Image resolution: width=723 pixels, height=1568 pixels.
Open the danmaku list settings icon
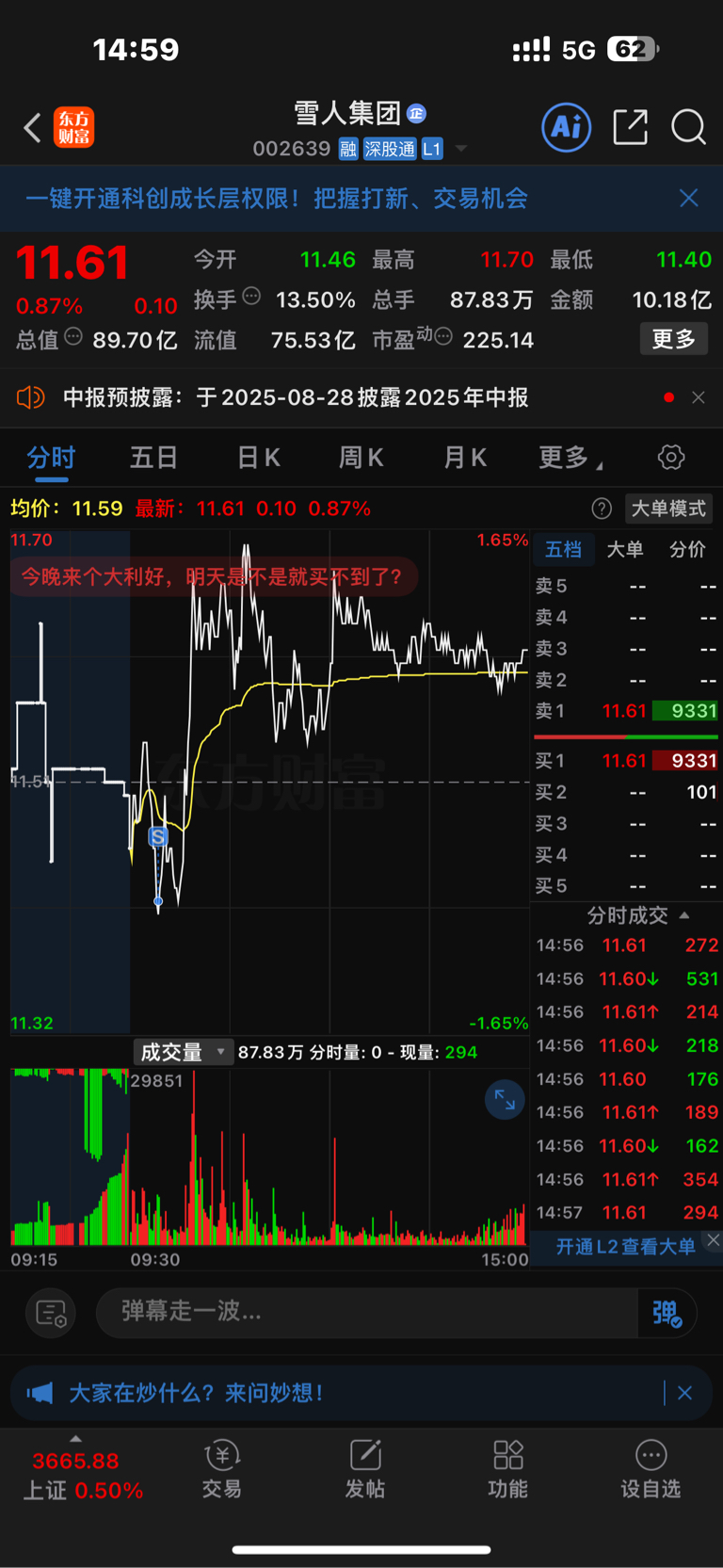[x=51, y=1312]
